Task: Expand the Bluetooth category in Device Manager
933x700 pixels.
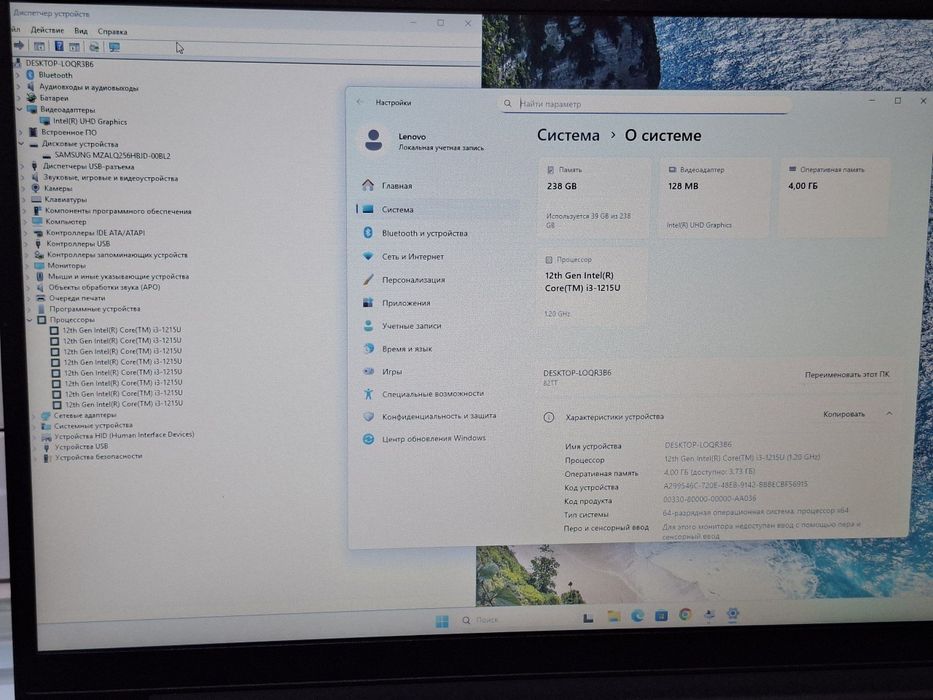Action: (x=18, y=76)
